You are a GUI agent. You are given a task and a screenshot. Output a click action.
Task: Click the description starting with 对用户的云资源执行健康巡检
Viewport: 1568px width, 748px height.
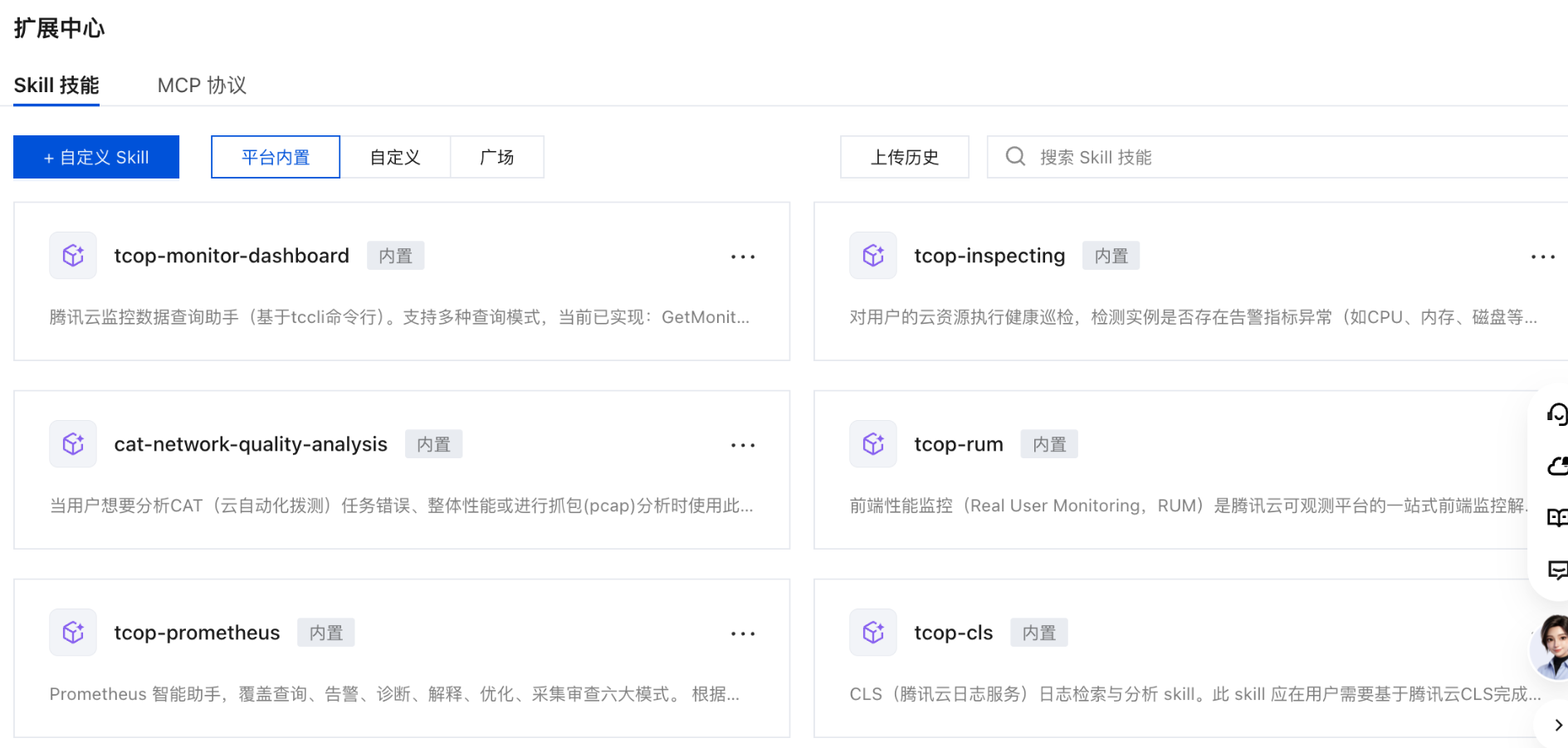[1194, 317]
